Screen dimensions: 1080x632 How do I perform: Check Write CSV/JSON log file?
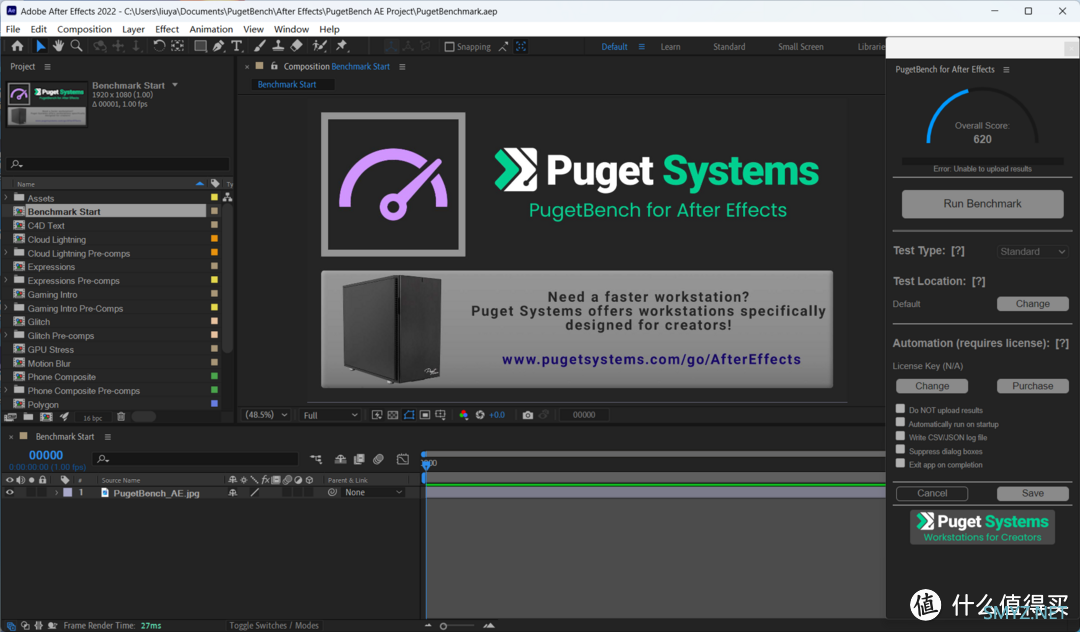(x=900, y=436)
